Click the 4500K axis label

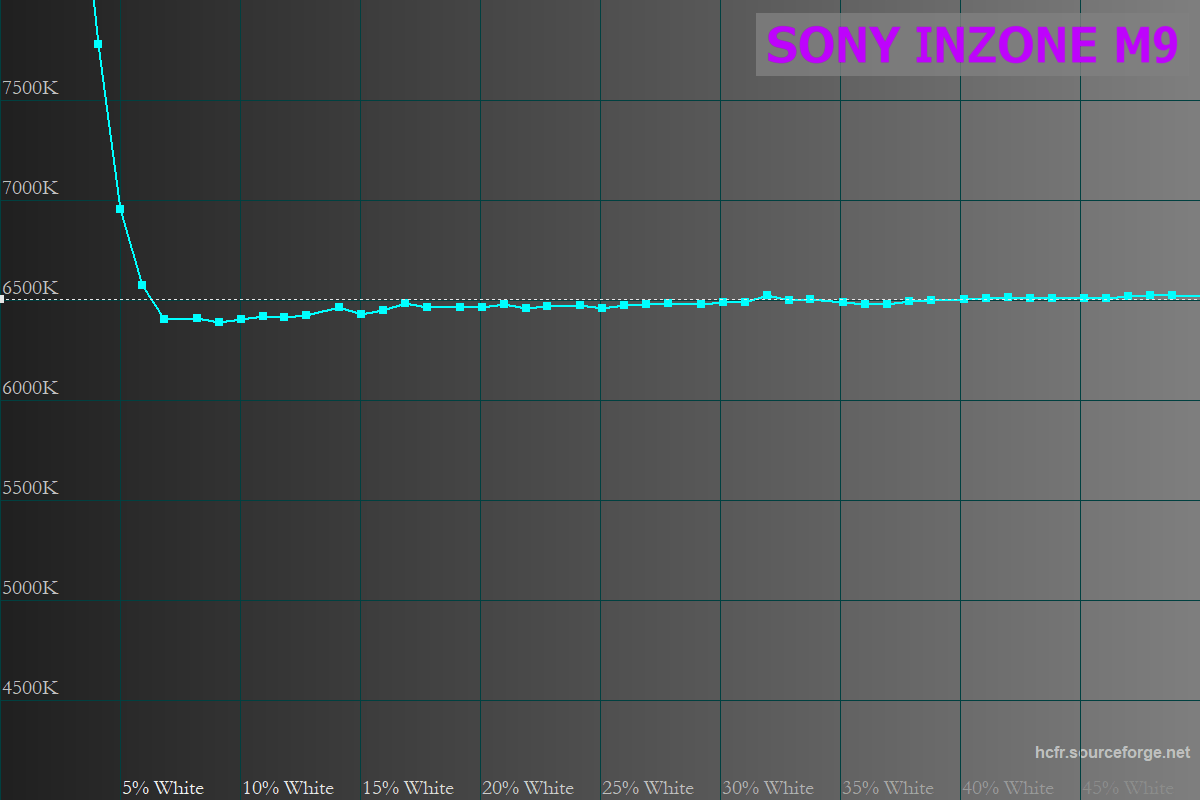[30, 688]
